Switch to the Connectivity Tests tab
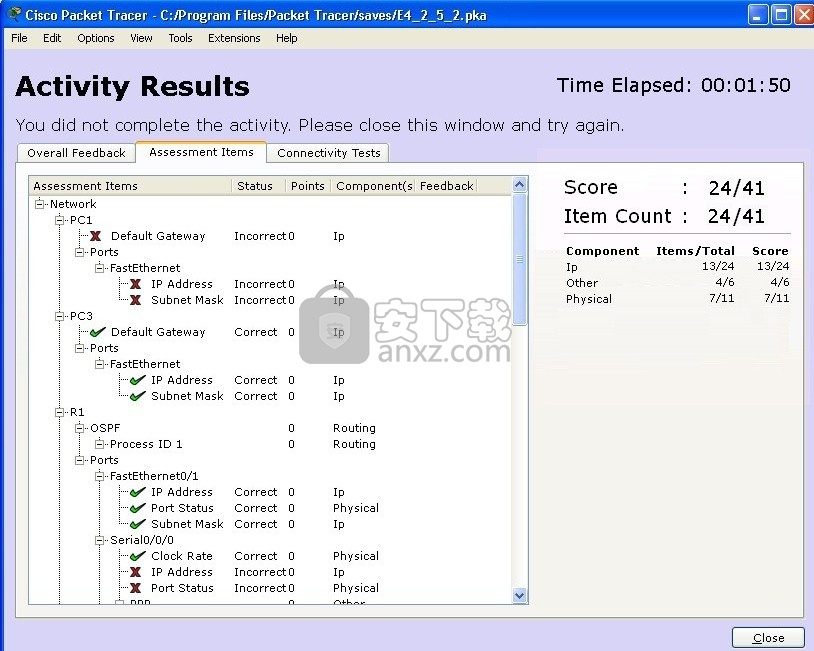 coord(329,153)
